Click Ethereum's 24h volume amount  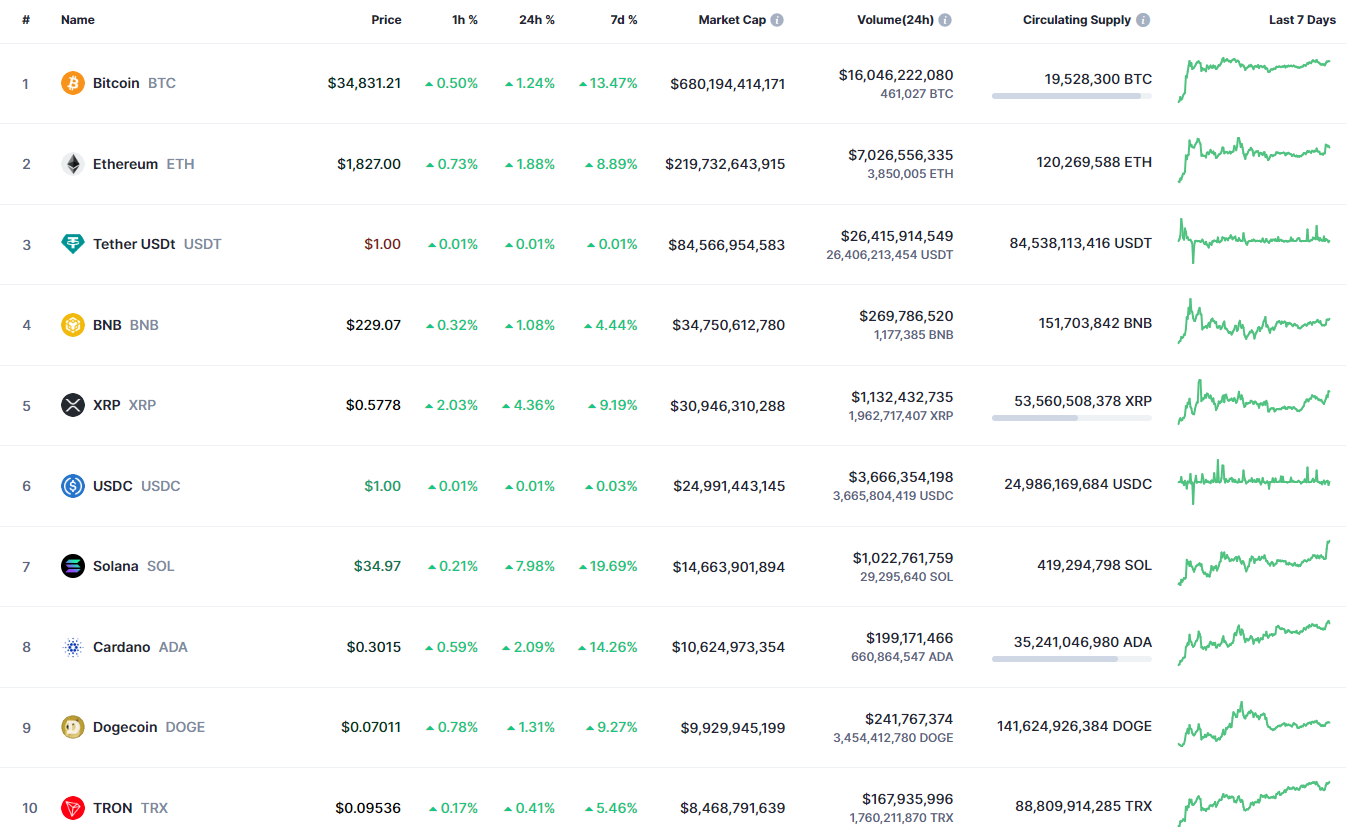[900, 155]
